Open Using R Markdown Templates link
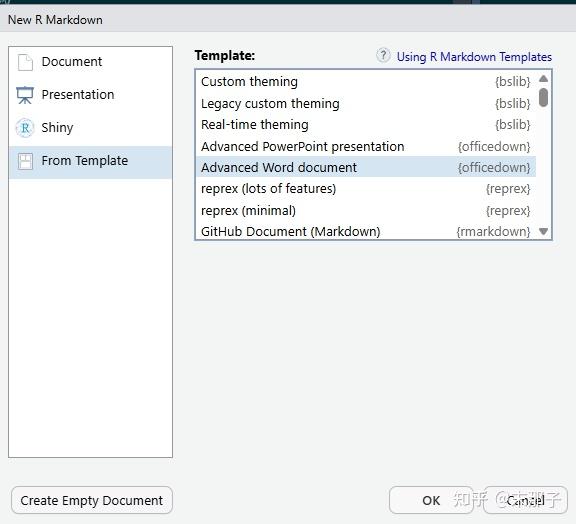 click(474, 57)
